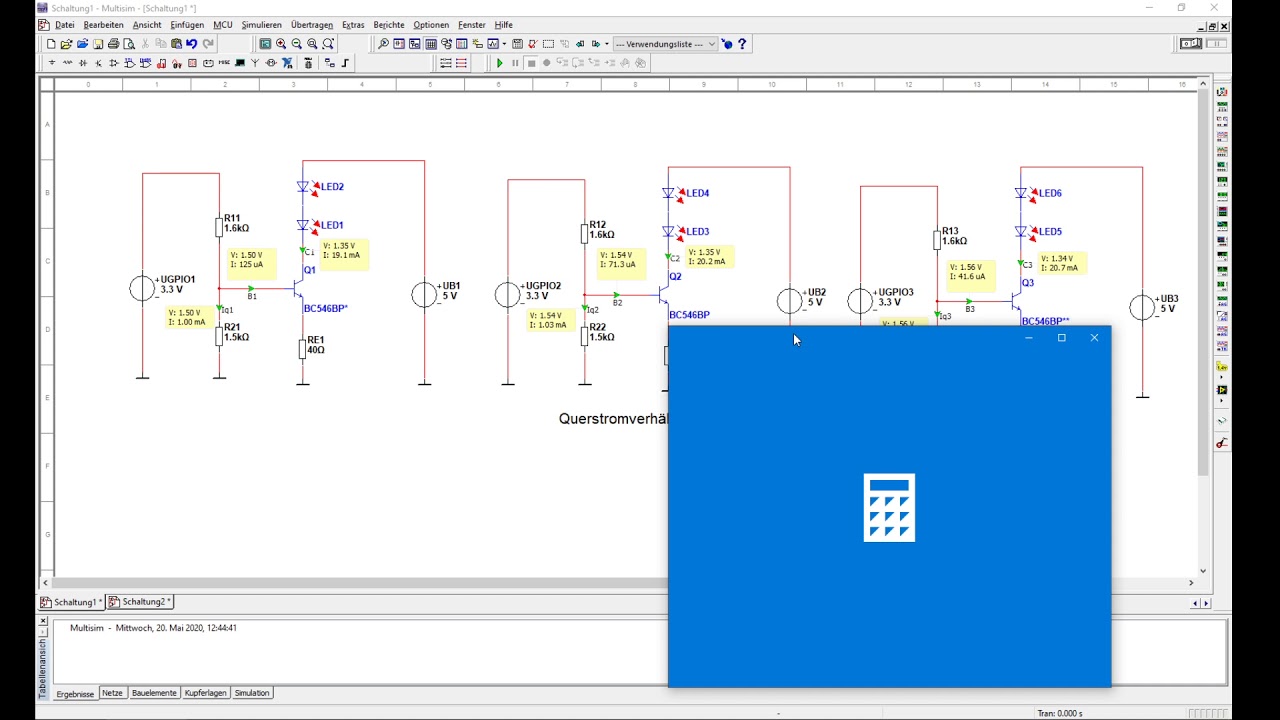This screenshot has width=1280, height=720.
Task: Start simulation with the green Run button
Action: click(499, 63)
